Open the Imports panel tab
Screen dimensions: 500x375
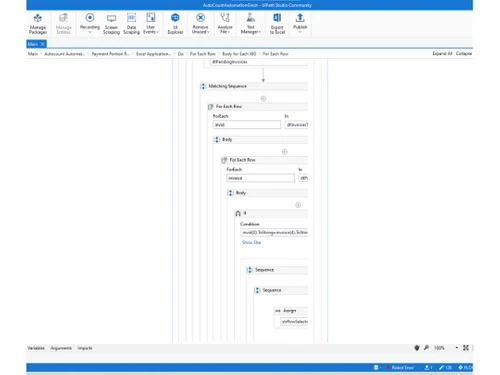point(85,348)
